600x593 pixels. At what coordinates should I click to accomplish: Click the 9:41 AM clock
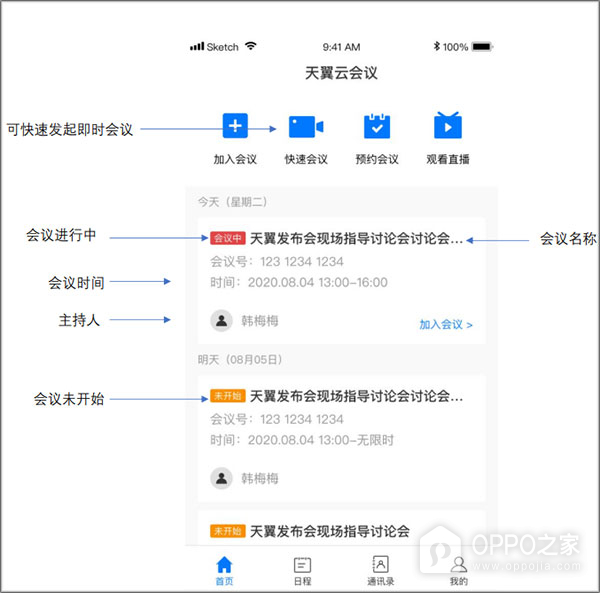(x=341, y=47)
